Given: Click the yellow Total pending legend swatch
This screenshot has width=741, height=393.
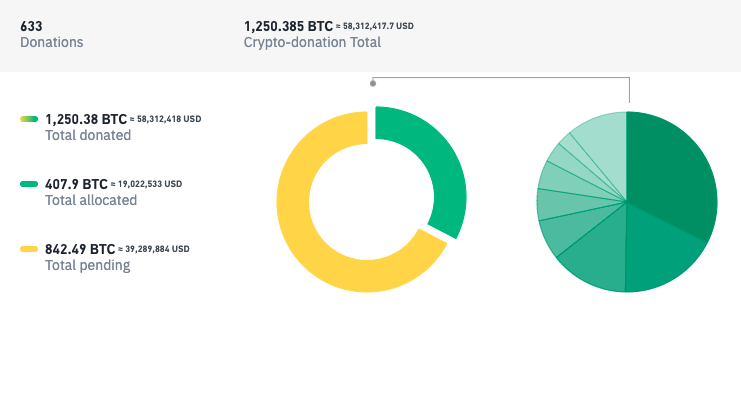Looking at the screenshot, I should [x=29, y=249].
